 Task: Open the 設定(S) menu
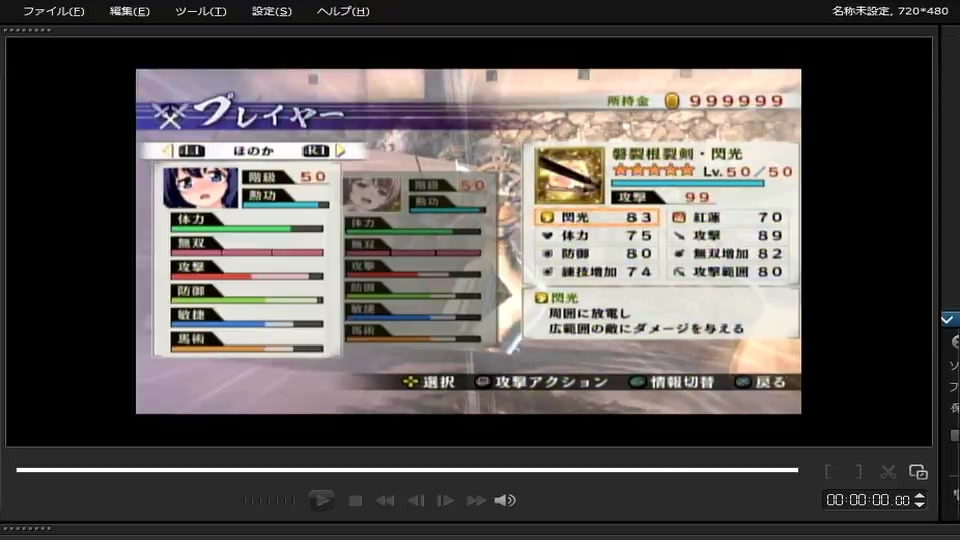pyautogui.click(x=272, y=11)
